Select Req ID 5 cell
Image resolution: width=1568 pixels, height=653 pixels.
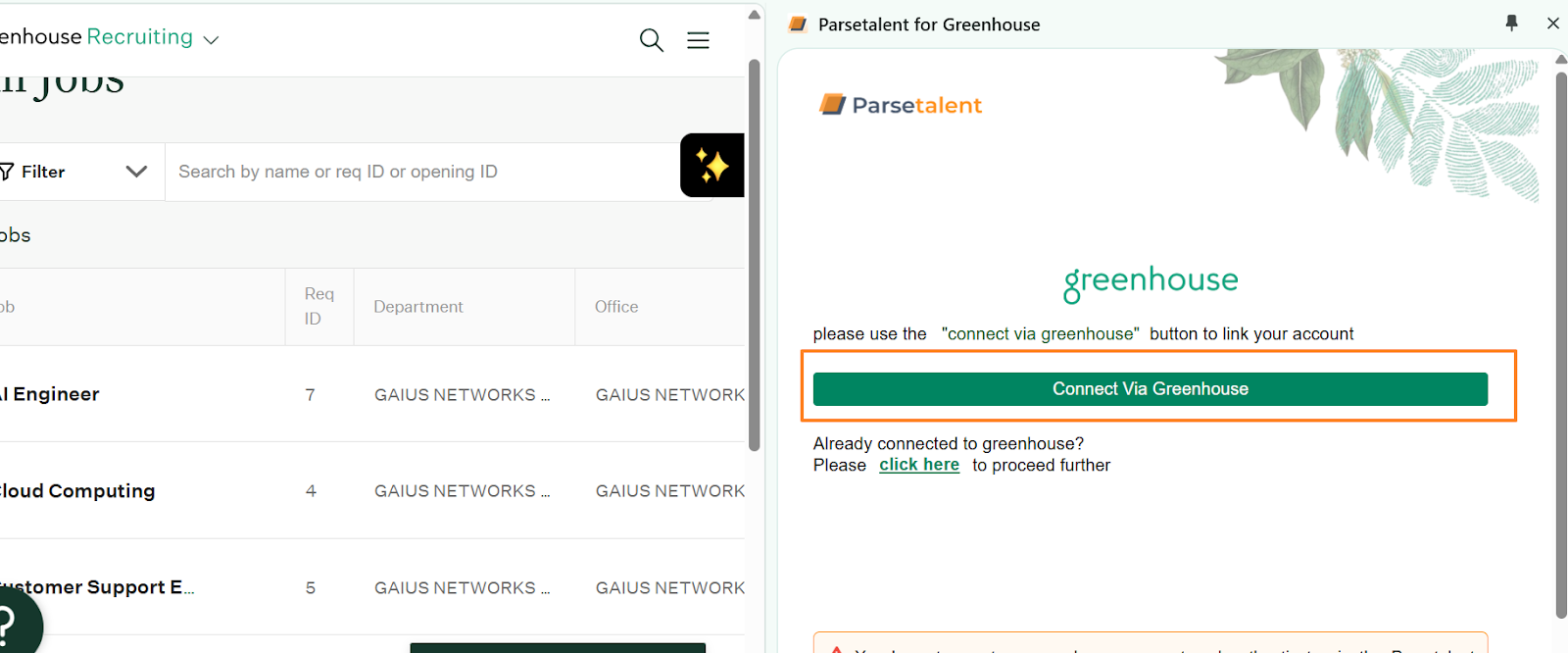pos(311,588)
